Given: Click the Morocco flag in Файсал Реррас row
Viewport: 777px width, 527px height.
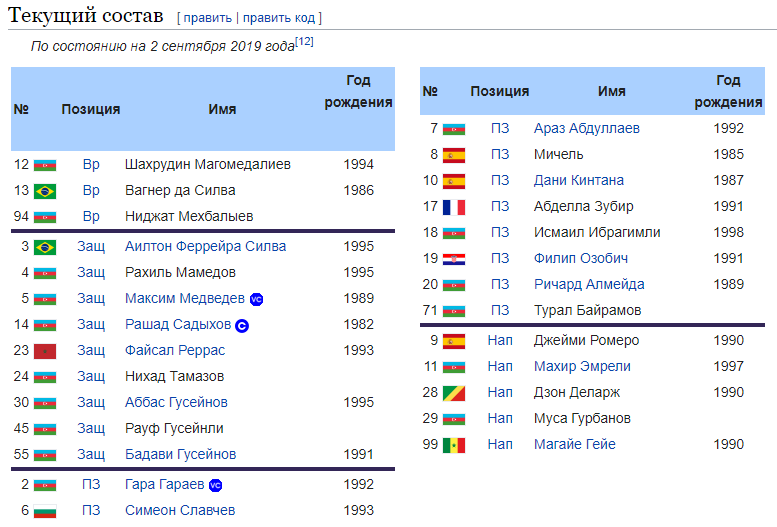Looking at the screenshot, I should [45, 351].
